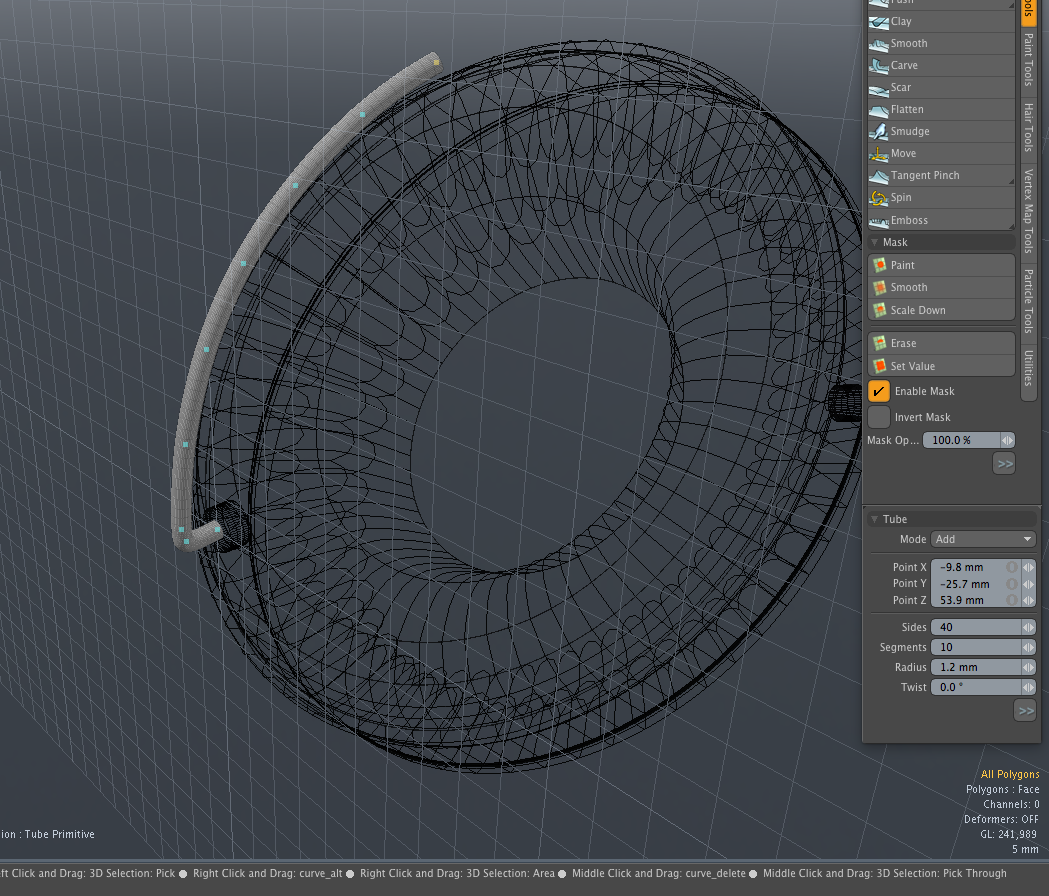The width and height of the screenshot is (1049, 896).
Task: Select the Clay sculpt tool
Action: point(941,21)
